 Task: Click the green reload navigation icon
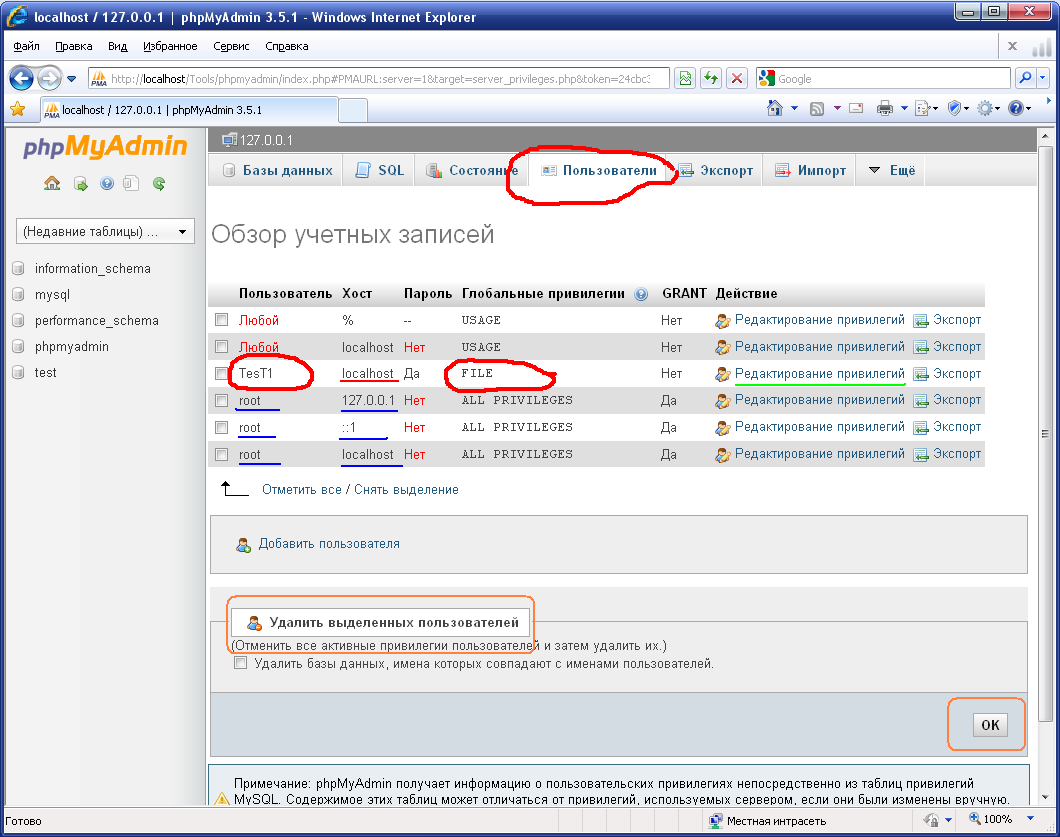159,183
